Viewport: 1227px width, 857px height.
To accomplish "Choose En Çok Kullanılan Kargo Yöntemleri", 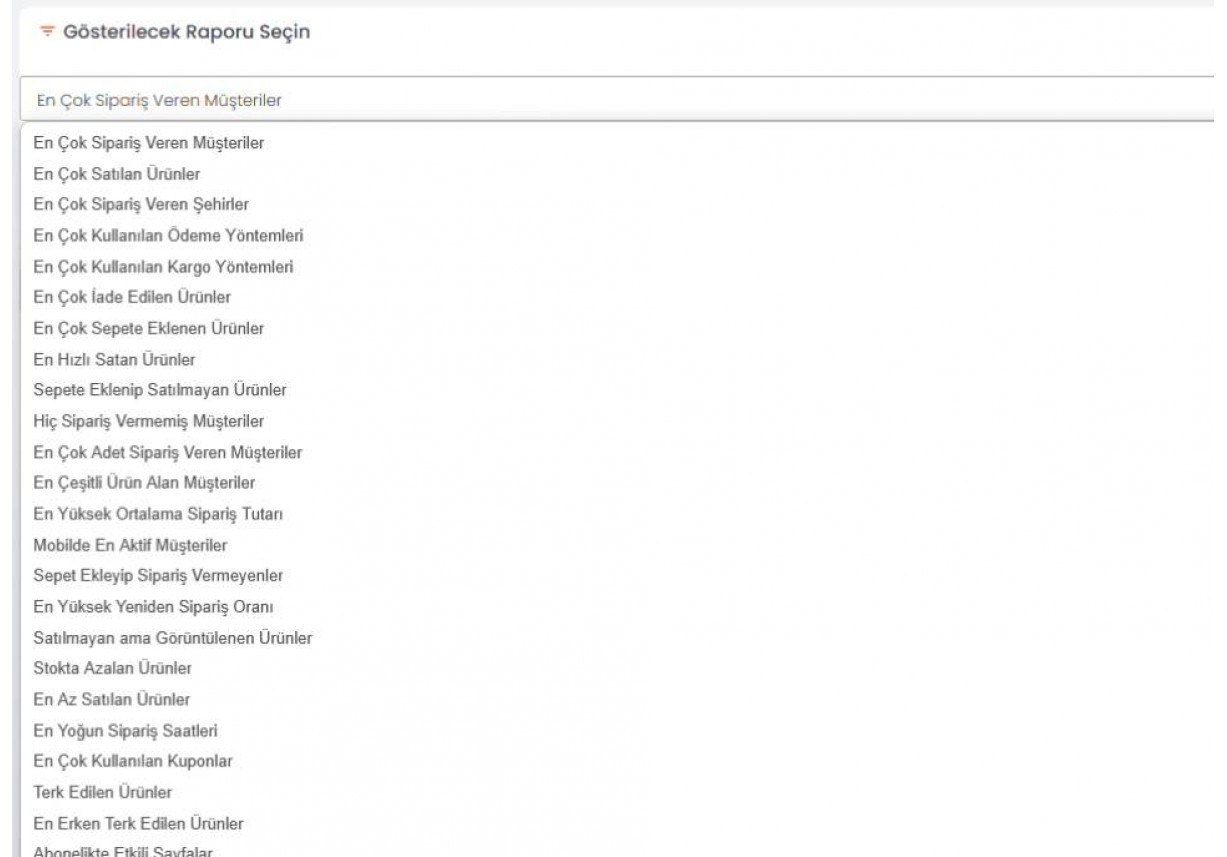I will pos(166,267).
